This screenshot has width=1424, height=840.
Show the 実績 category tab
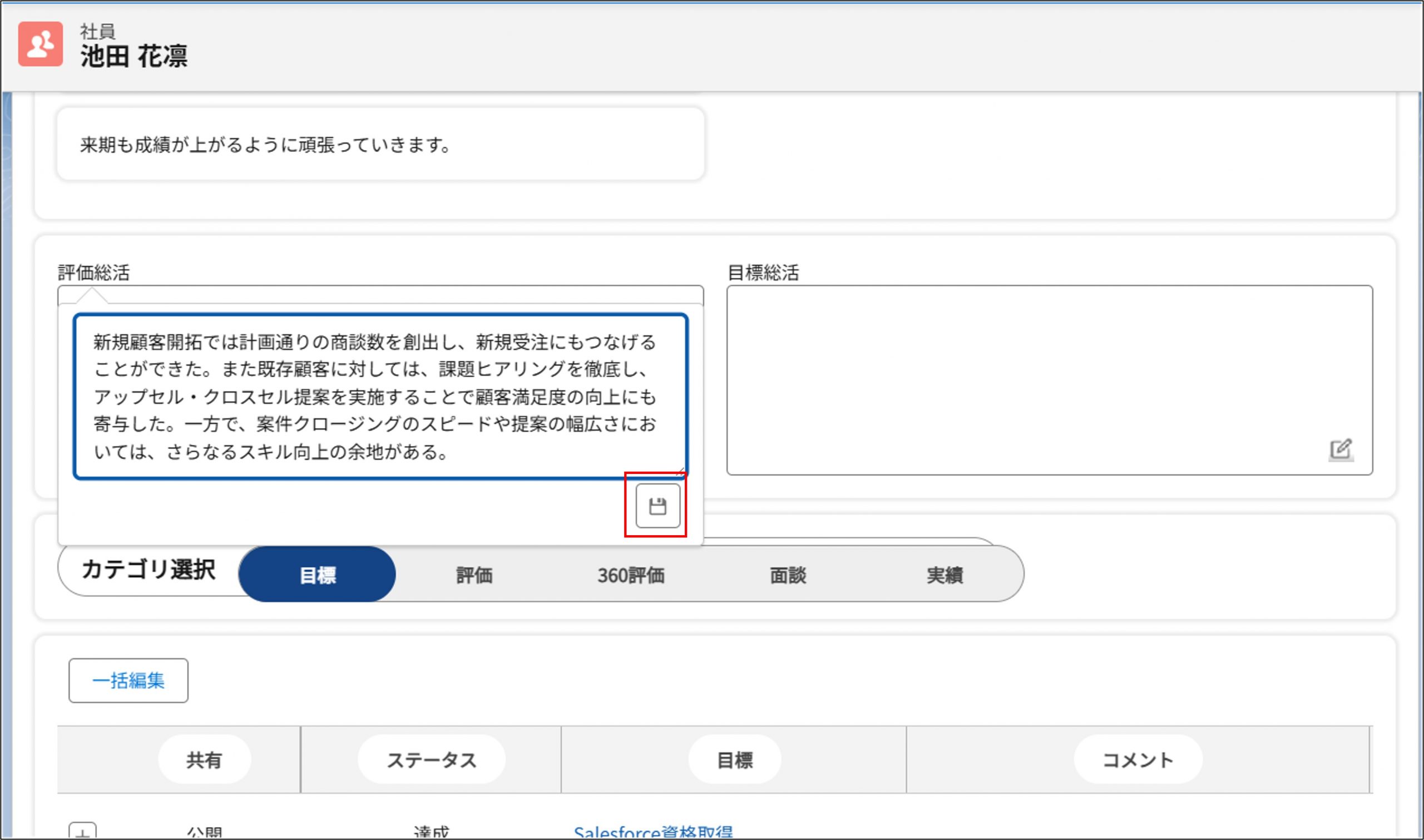tap(944, 575)
